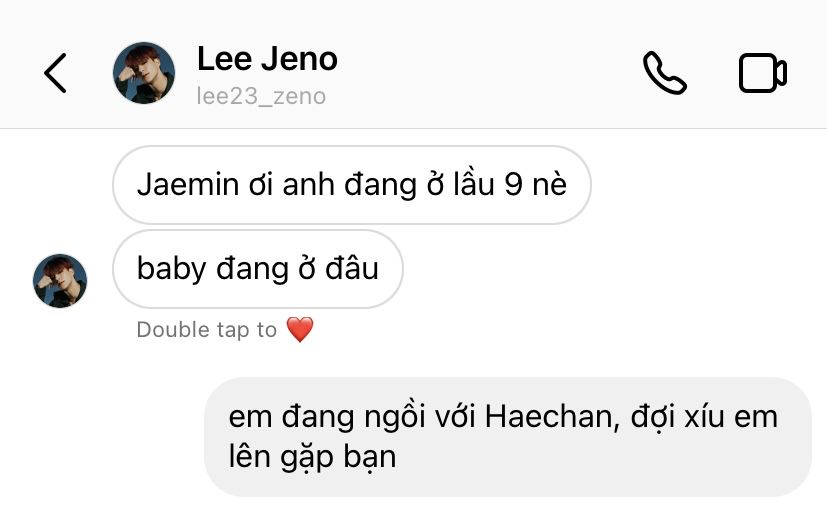Select the message 'baby đang ở đâu'
Viewport: 827px width, 514px height.
[258, 269]
